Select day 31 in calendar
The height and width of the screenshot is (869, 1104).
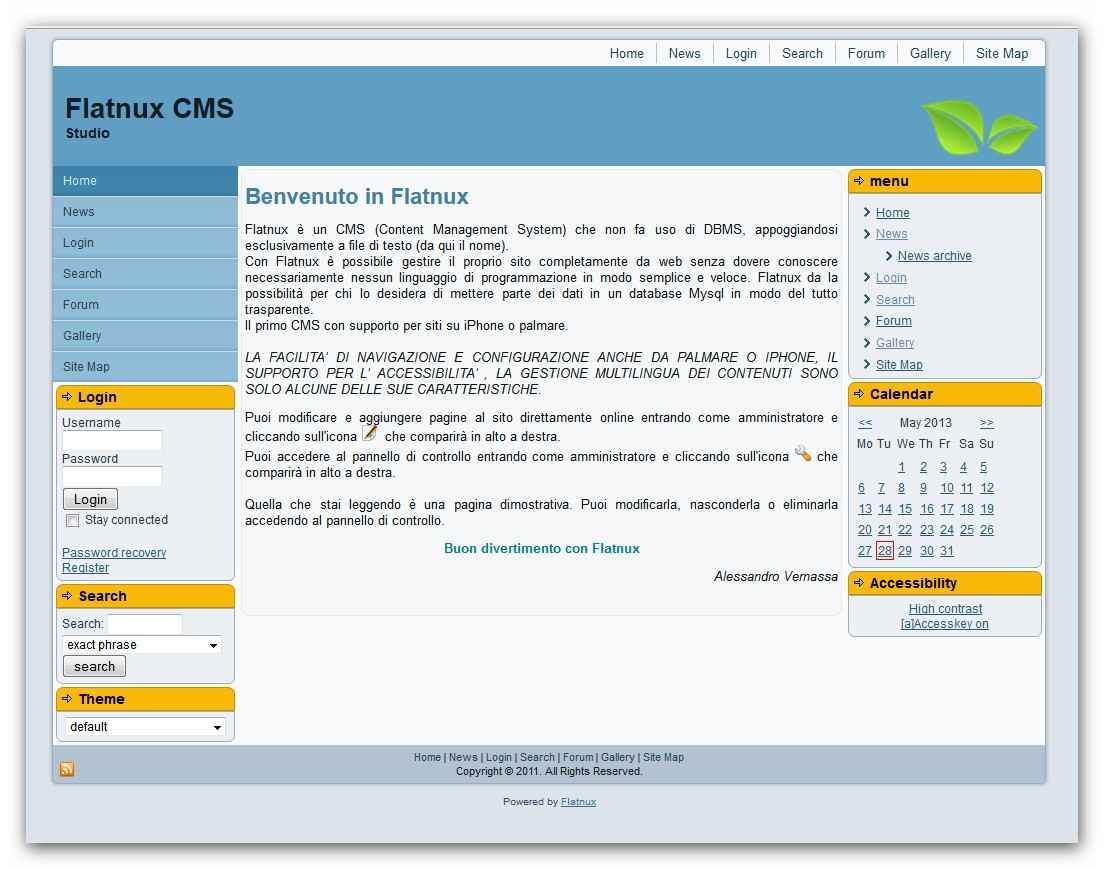[x=947, y=551]
